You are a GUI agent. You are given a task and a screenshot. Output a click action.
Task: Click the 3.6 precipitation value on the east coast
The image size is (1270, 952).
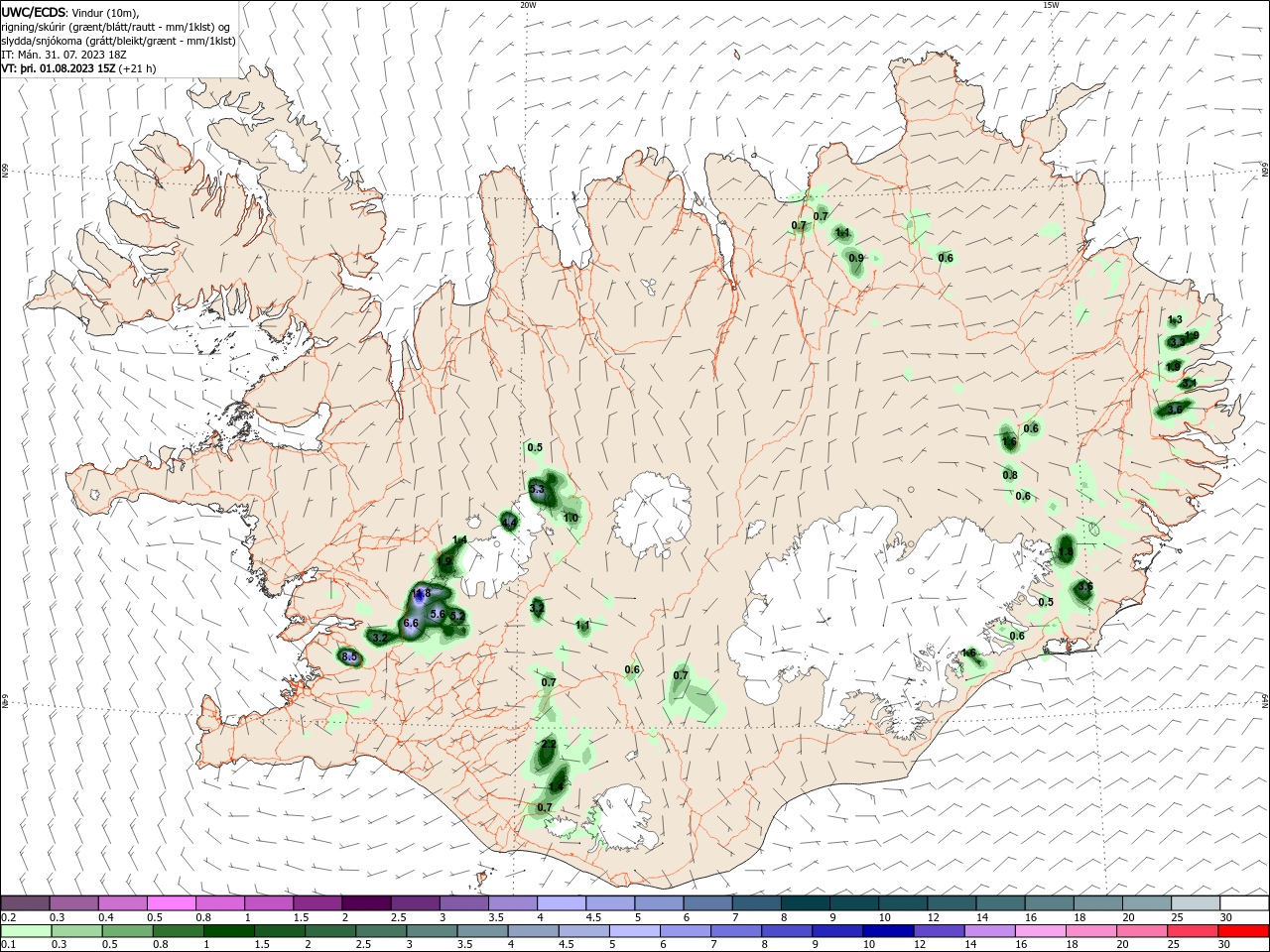[1176, 409]
